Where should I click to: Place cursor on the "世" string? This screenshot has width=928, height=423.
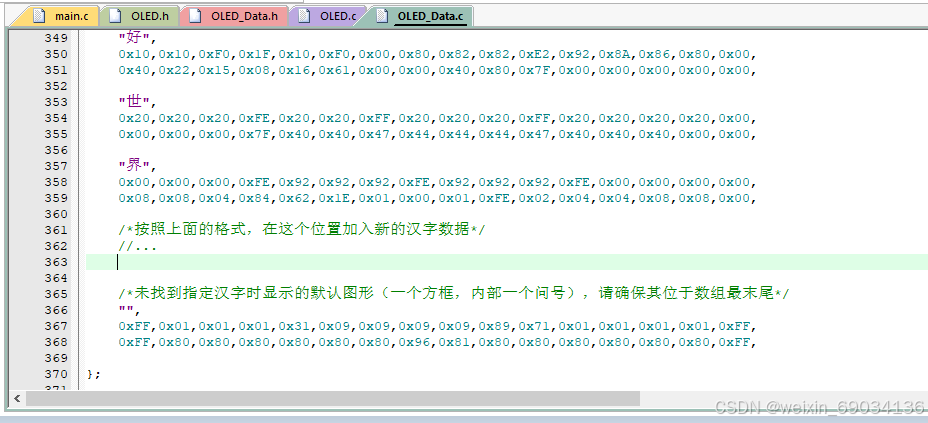(135, 102)
